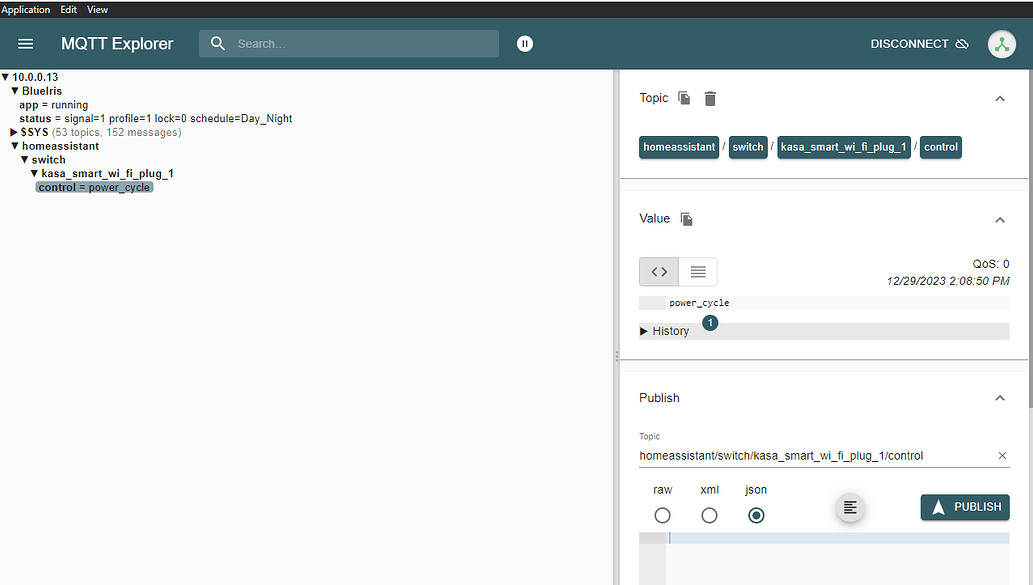
Task: Open the hamburger menu
Action: click(x=26, y=43)
